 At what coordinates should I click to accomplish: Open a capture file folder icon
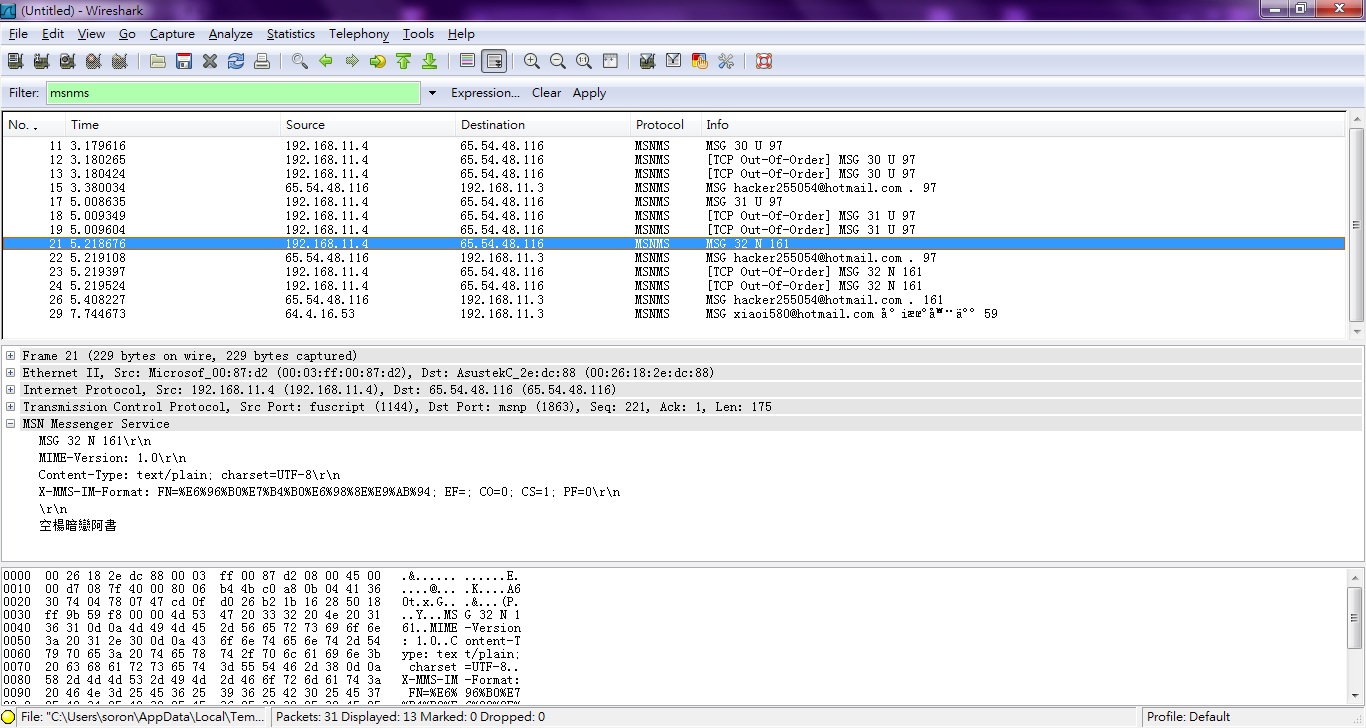[x=158, y=61]
